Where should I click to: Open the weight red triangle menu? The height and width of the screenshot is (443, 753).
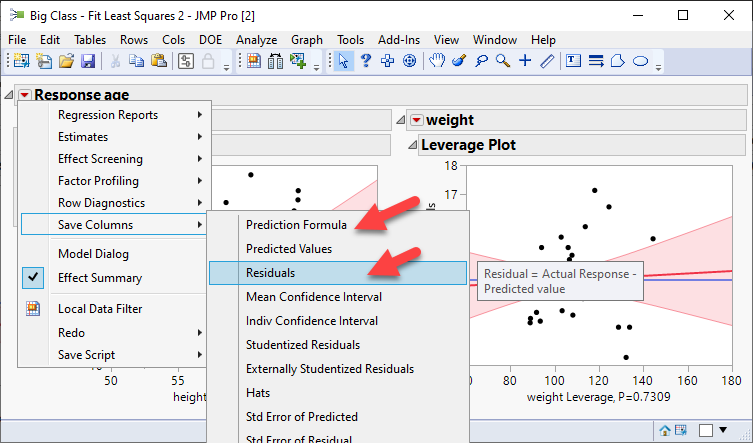(417, 120)
